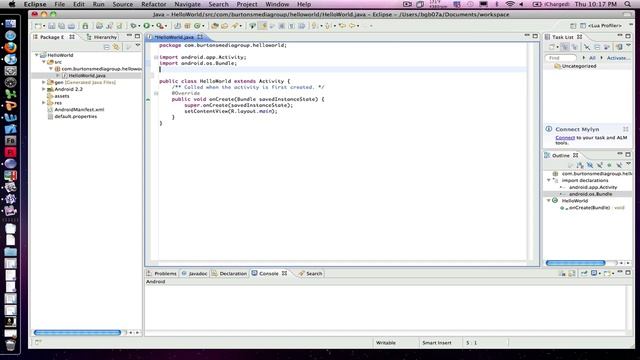
Task: Click the New Java Class green circle icon
Action: (x=197, y=26)
